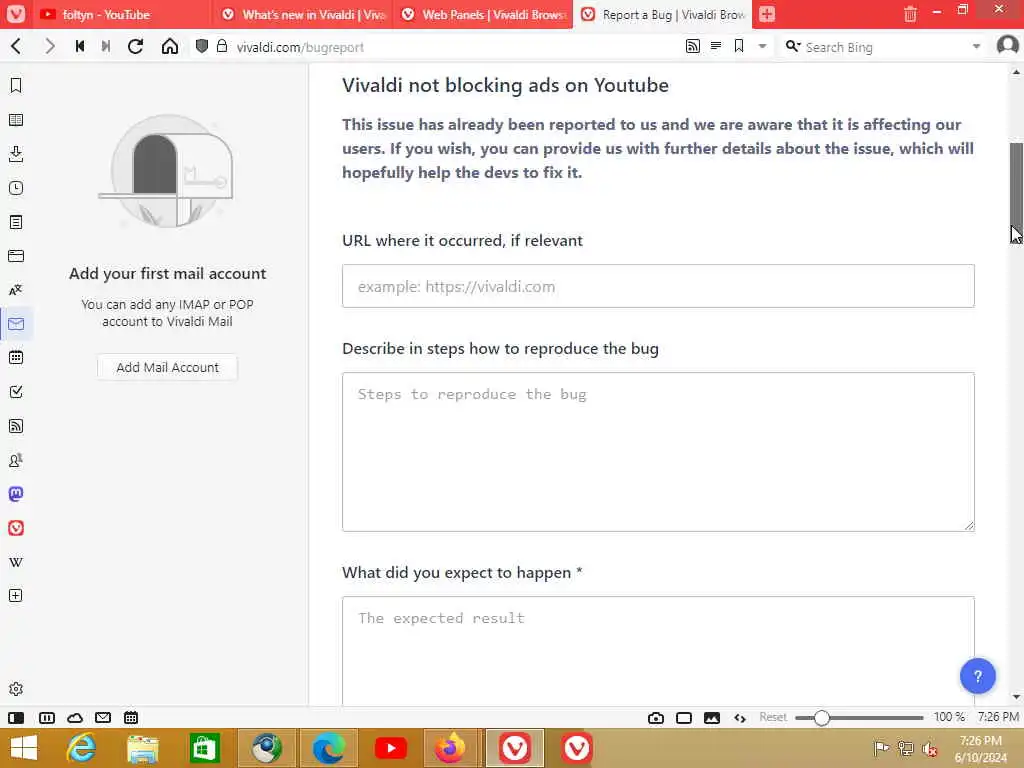1024x768 pixels.
Task: Open Vivaldi settings gear
Action: point(16,689)
